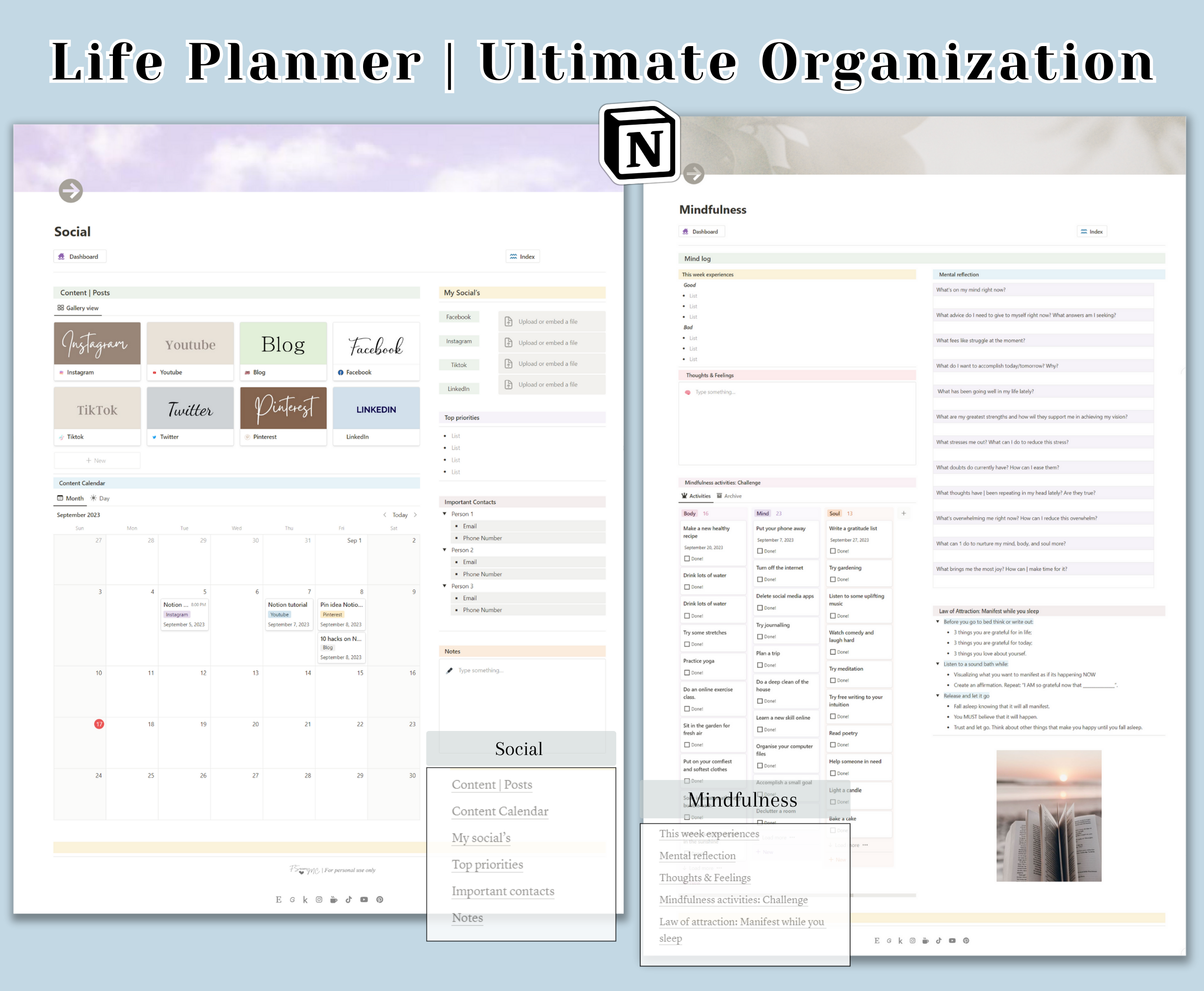Open YouTube footer icon on Social page
This screenshot has width=1204, height=991.
click(364, 900)
